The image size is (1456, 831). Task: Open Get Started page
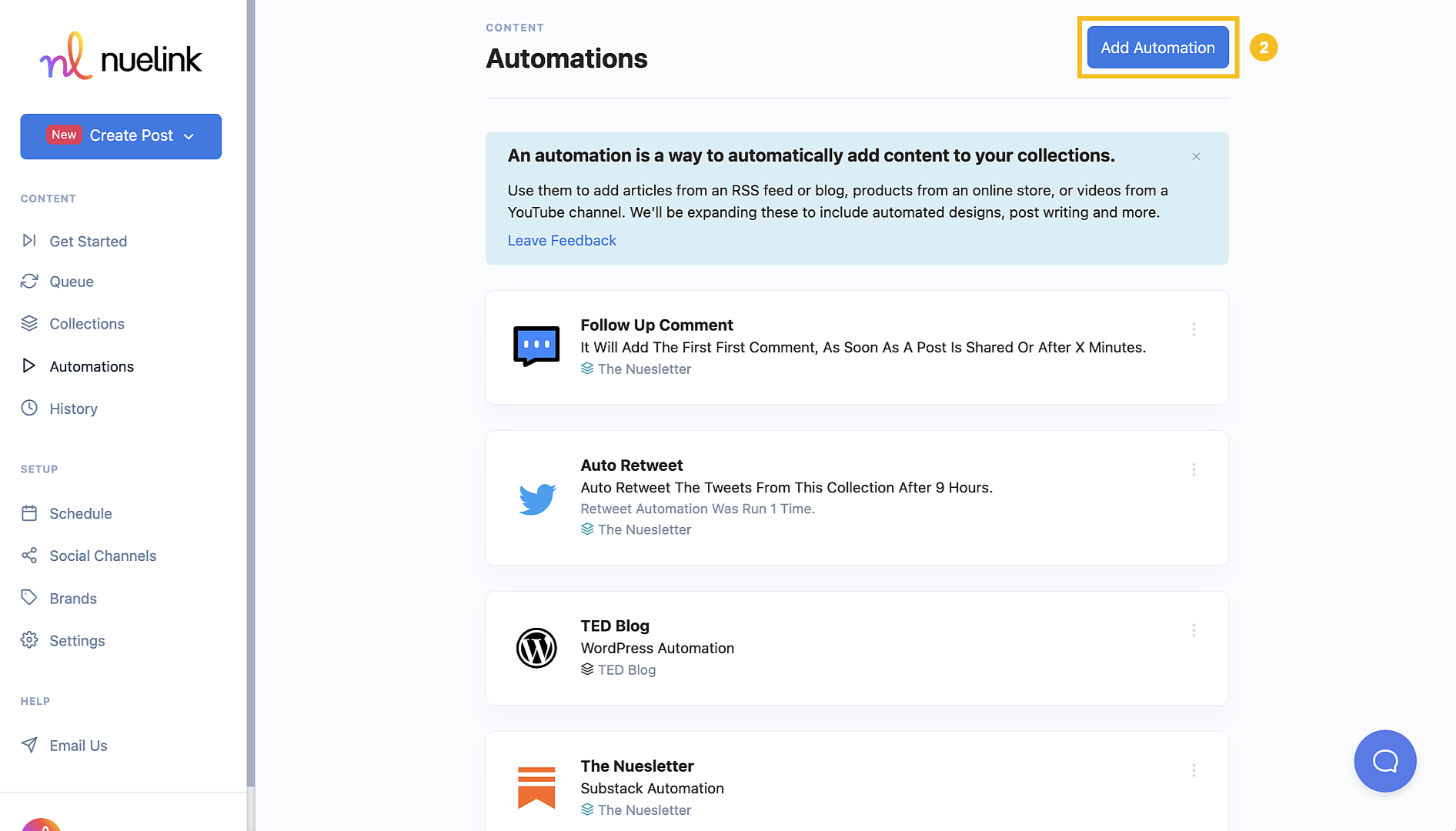point(88,242)
